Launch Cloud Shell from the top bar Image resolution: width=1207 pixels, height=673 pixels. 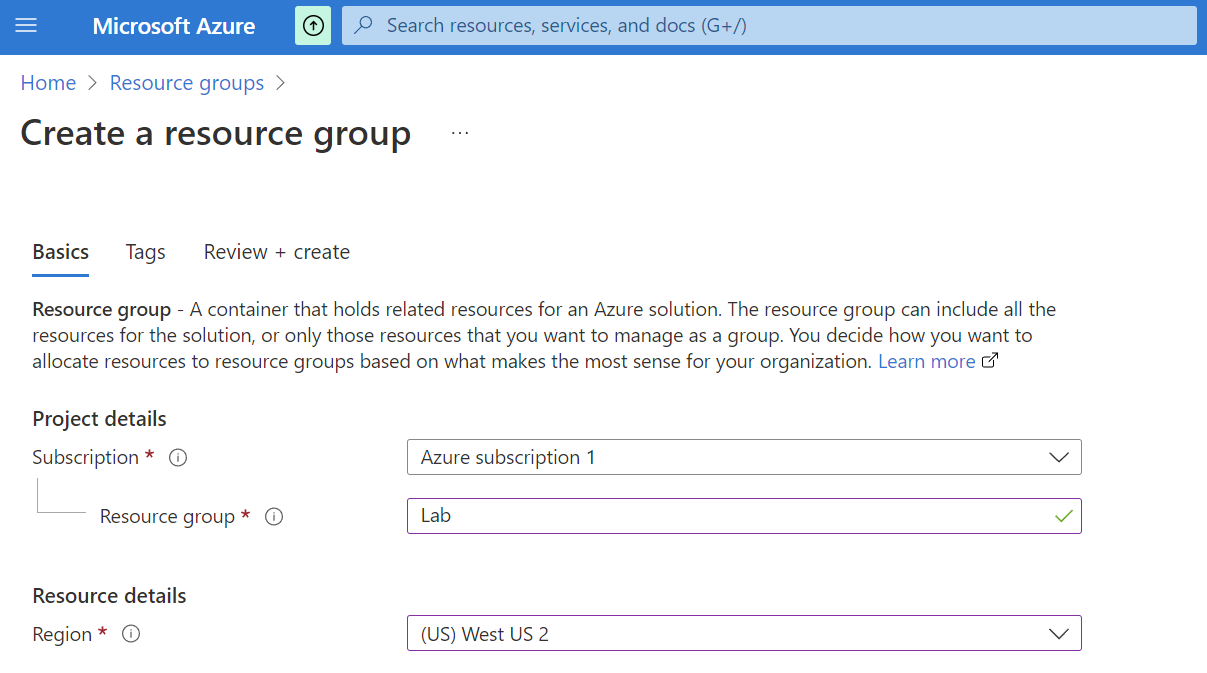click(x=313, y=25)
